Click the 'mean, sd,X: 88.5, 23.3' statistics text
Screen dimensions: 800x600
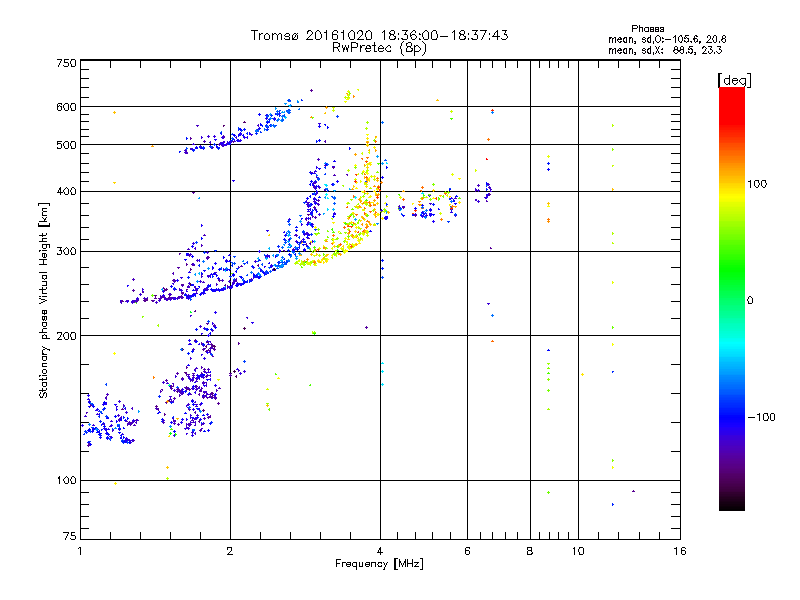(x=665, y=50)
